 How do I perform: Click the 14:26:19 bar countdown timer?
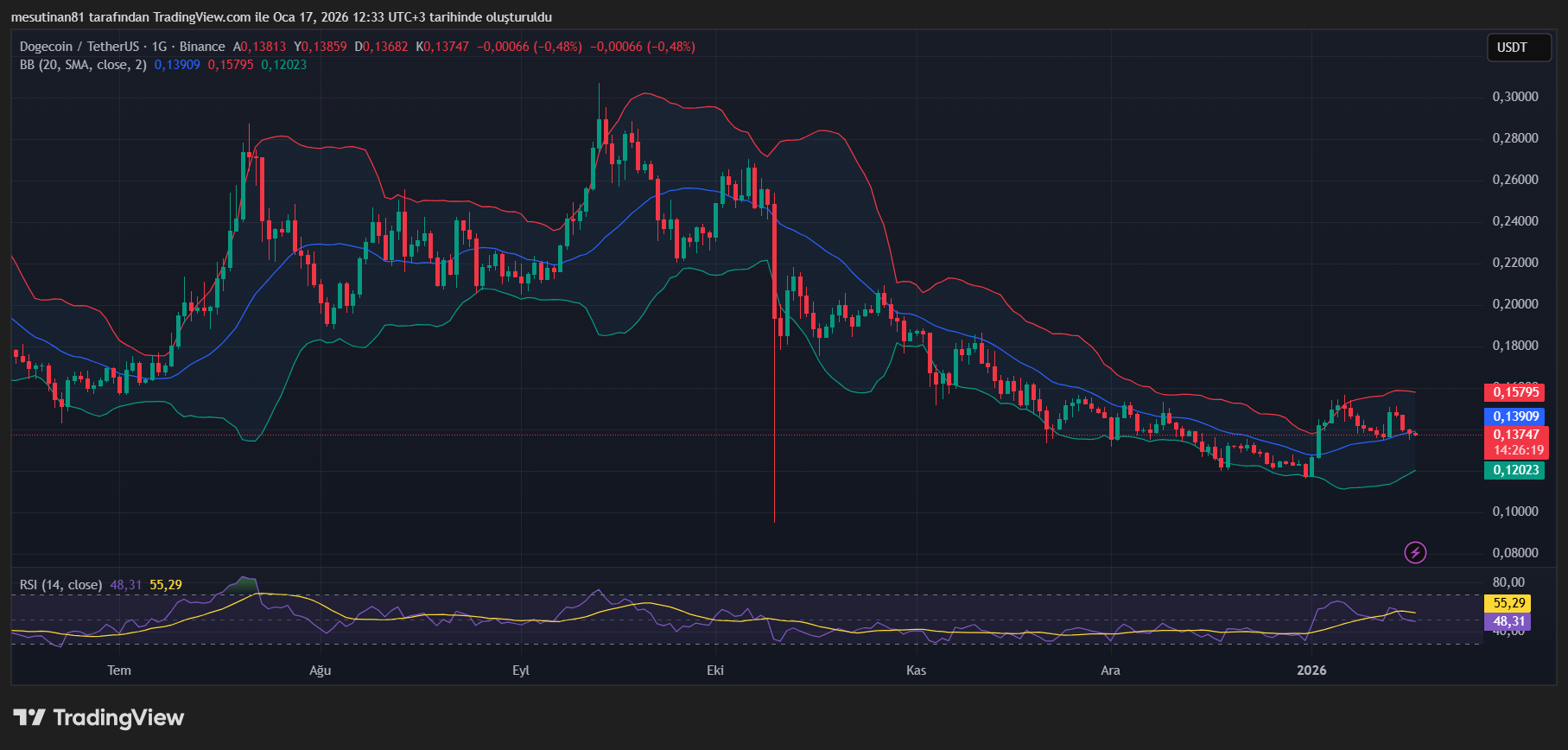click(1518, 450)
